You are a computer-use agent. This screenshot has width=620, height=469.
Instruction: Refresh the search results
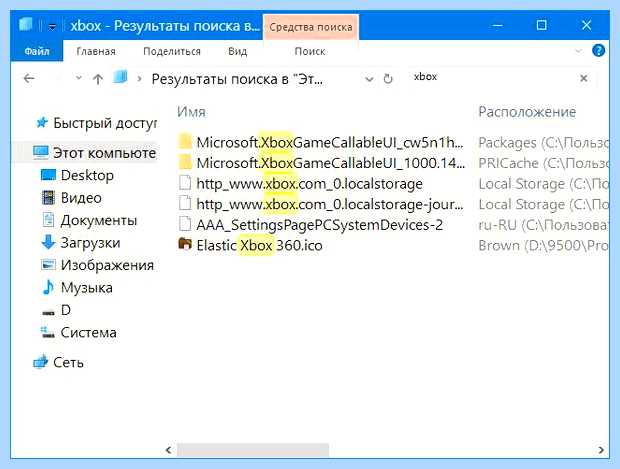pos(388,79)
